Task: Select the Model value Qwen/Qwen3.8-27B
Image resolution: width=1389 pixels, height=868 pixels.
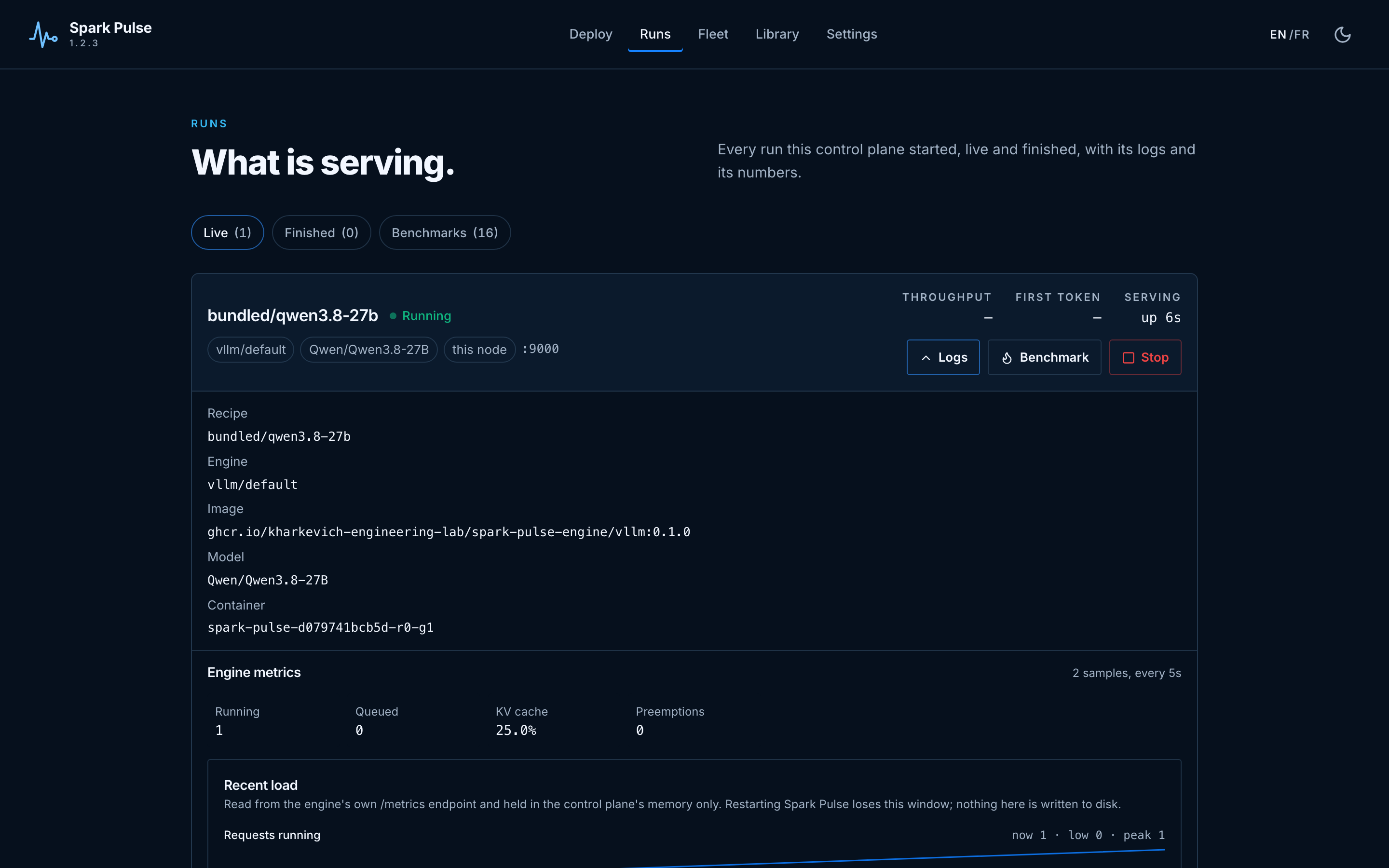Action: pos(268,580)
